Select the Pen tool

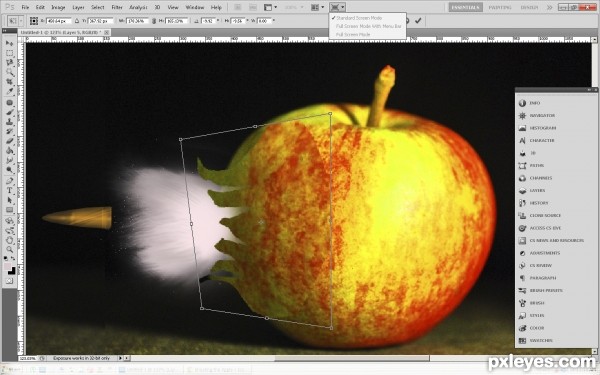pos(10,181)
